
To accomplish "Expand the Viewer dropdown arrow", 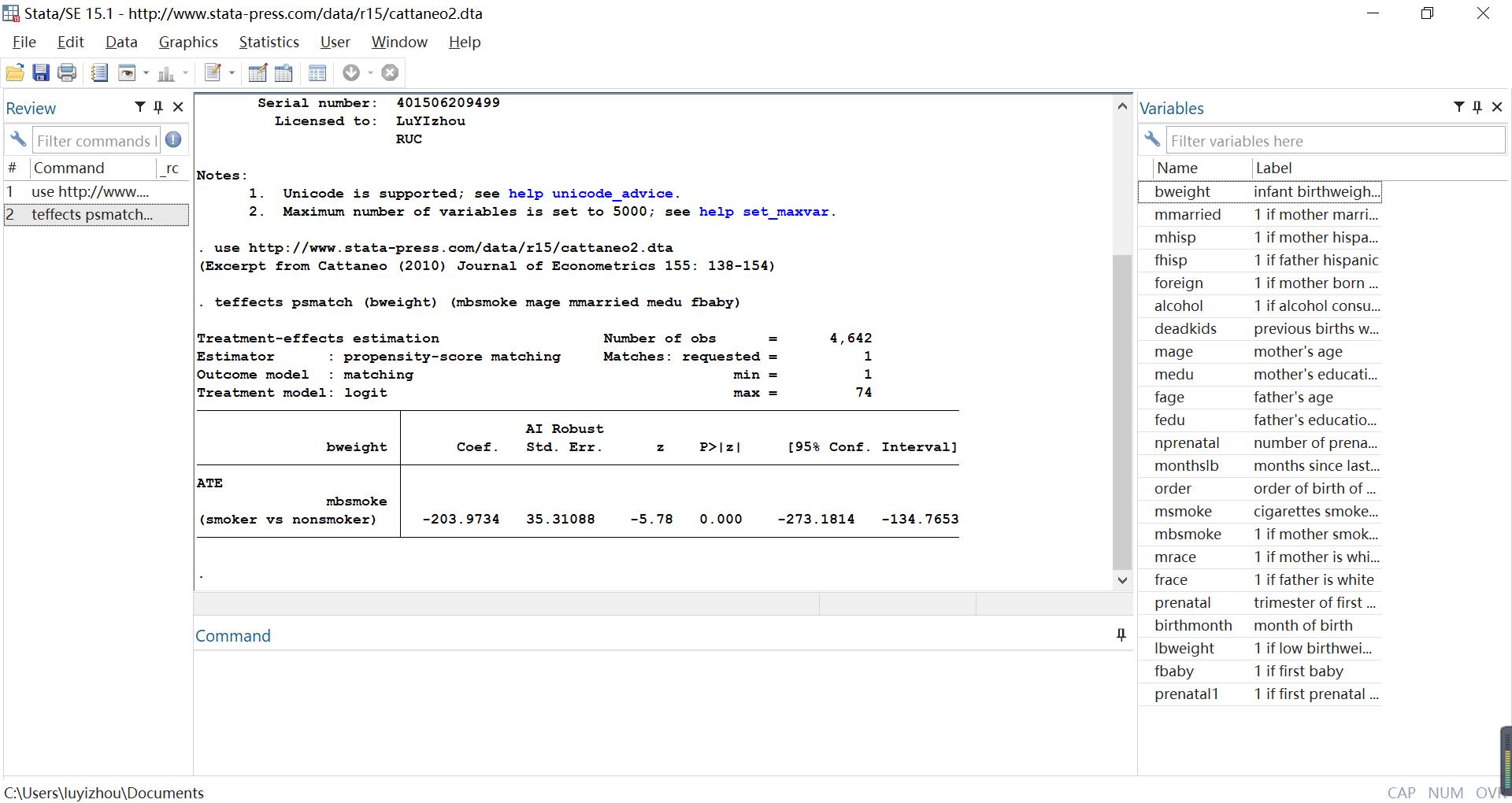I will coord(146,73).
